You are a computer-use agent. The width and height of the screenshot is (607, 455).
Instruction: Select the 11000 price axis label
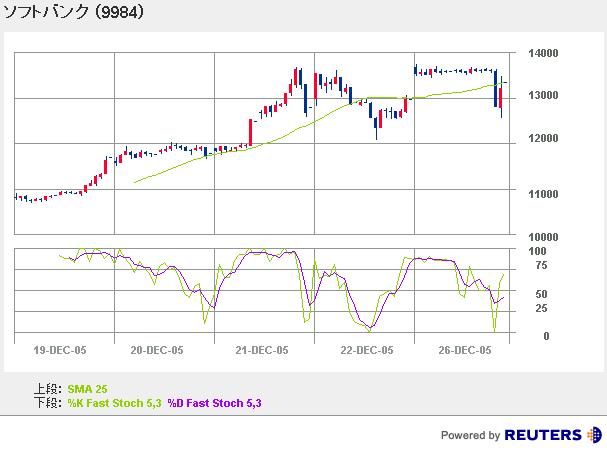(543, 194)
